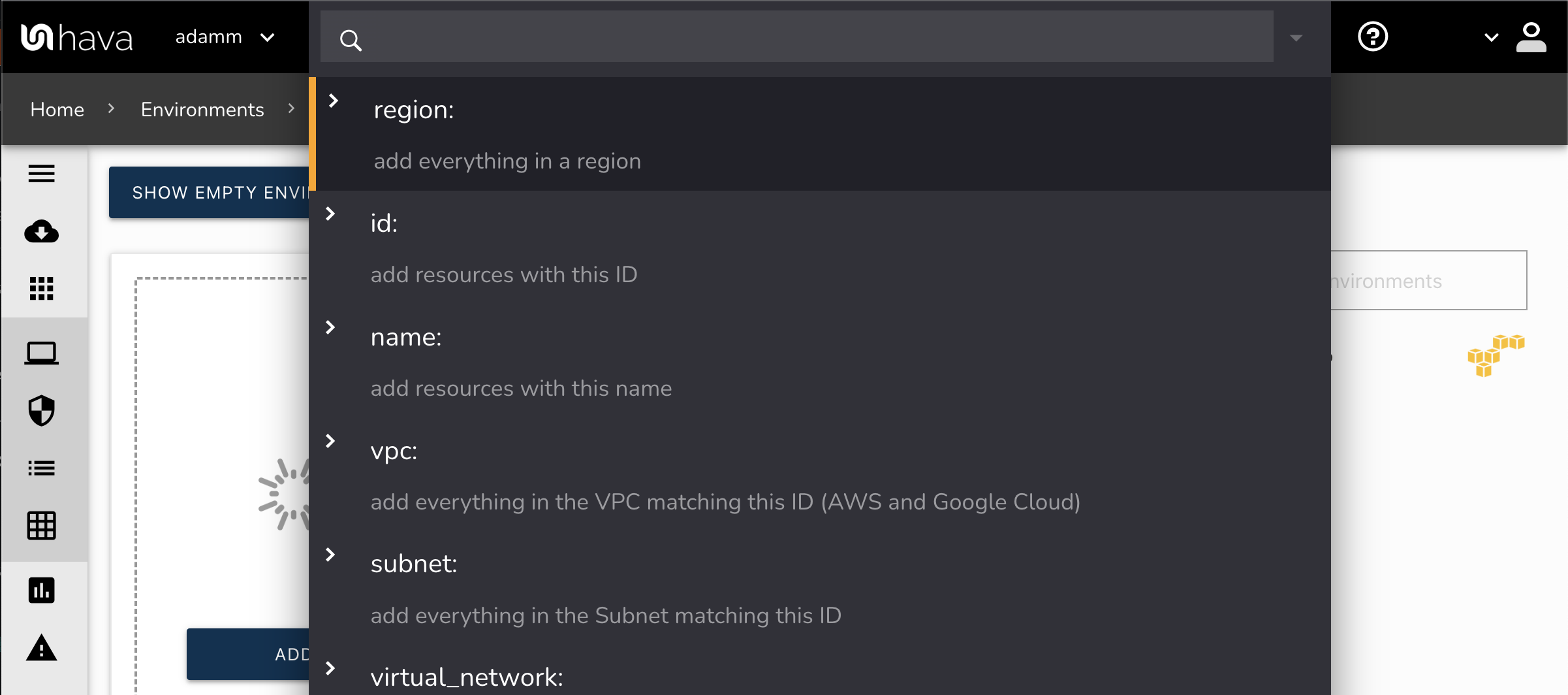The image size is (1568, 695).
Task: Open the security shield sidebar icon
Action: tap(42, 410)
